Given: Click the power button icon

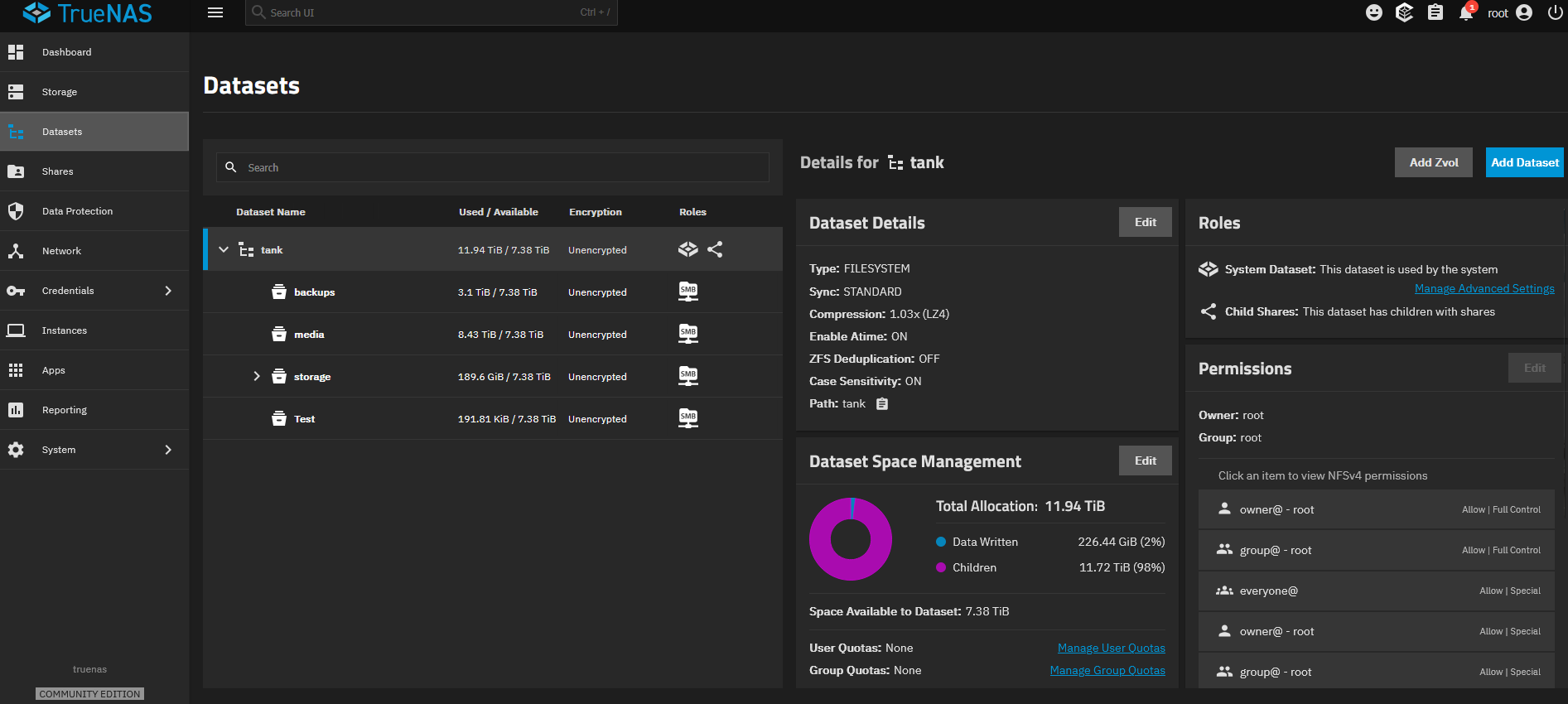Looking at the screenshot, I should click(x=1555, y=12).
